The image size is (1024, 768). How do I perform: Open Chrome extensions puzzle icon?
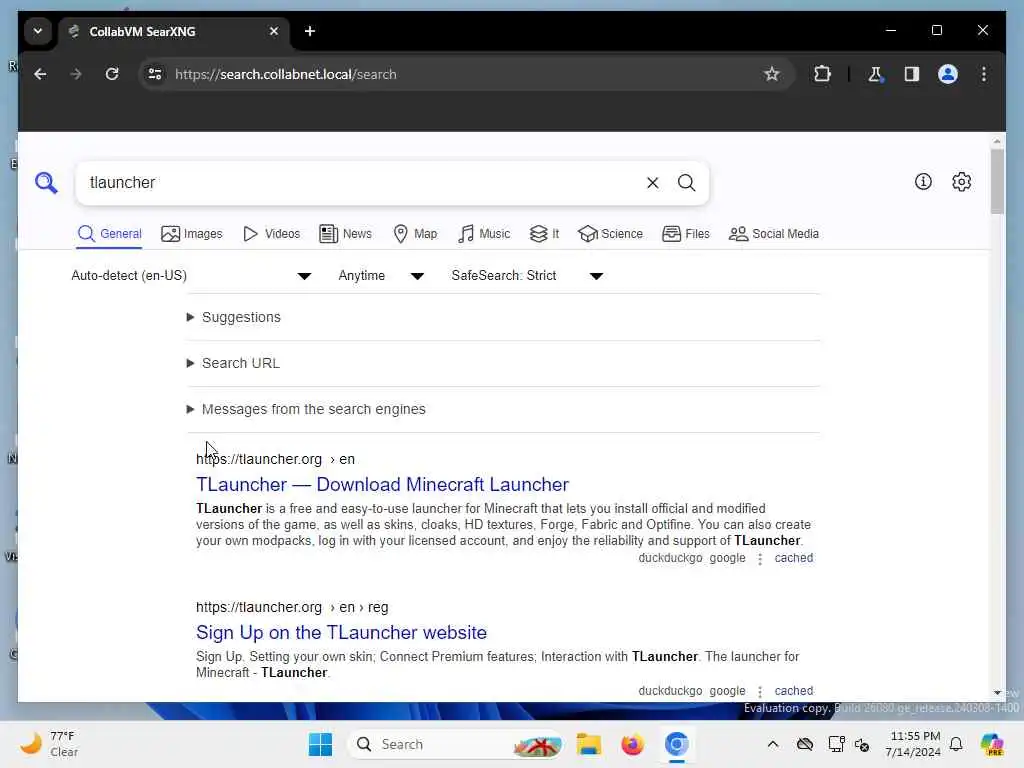coord(822,74)
